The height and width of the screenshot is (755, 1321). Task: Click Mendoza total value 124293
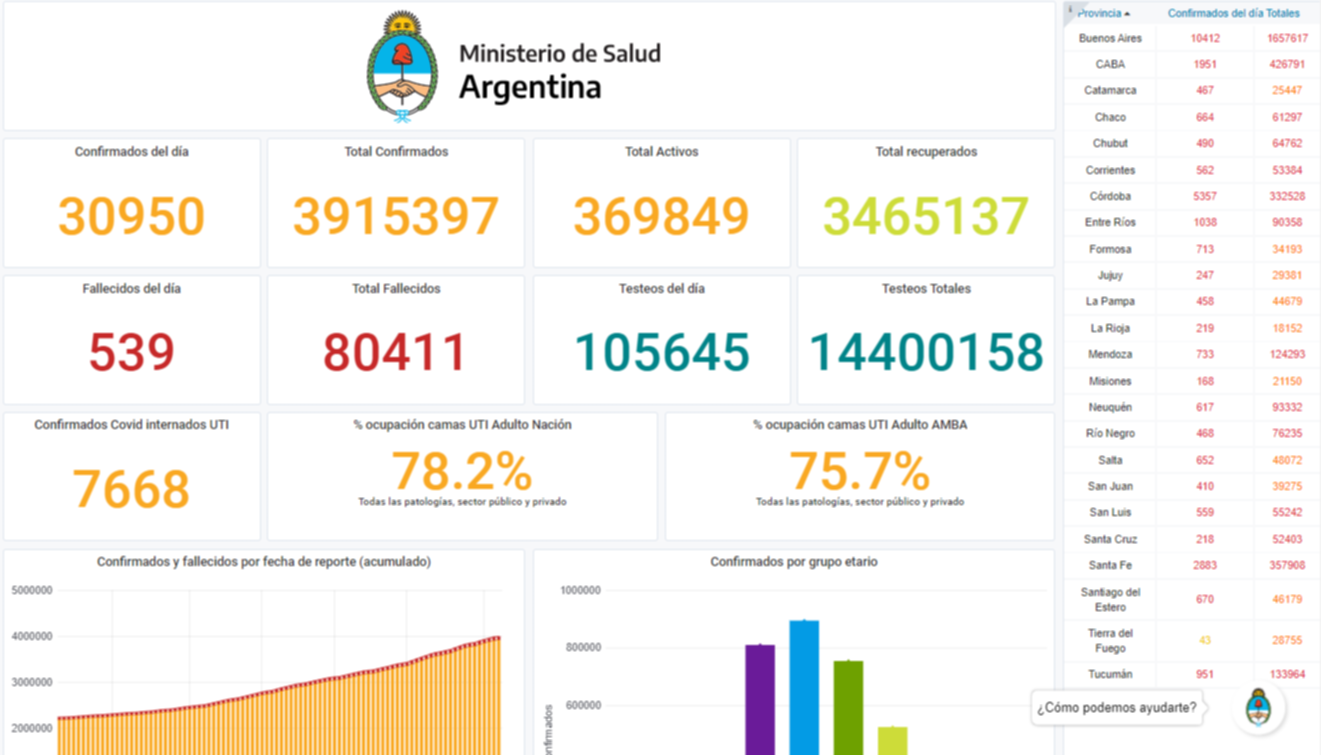pos(1287,354)
